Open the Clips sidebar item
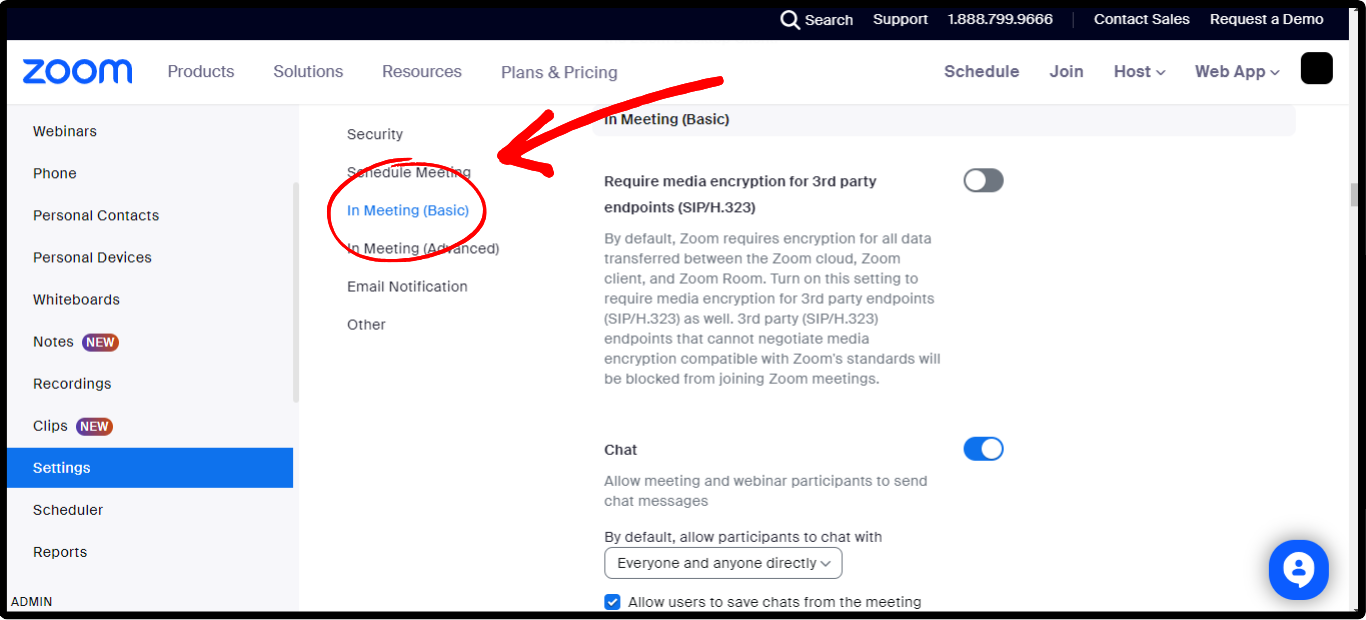 [x=51, y=426]
